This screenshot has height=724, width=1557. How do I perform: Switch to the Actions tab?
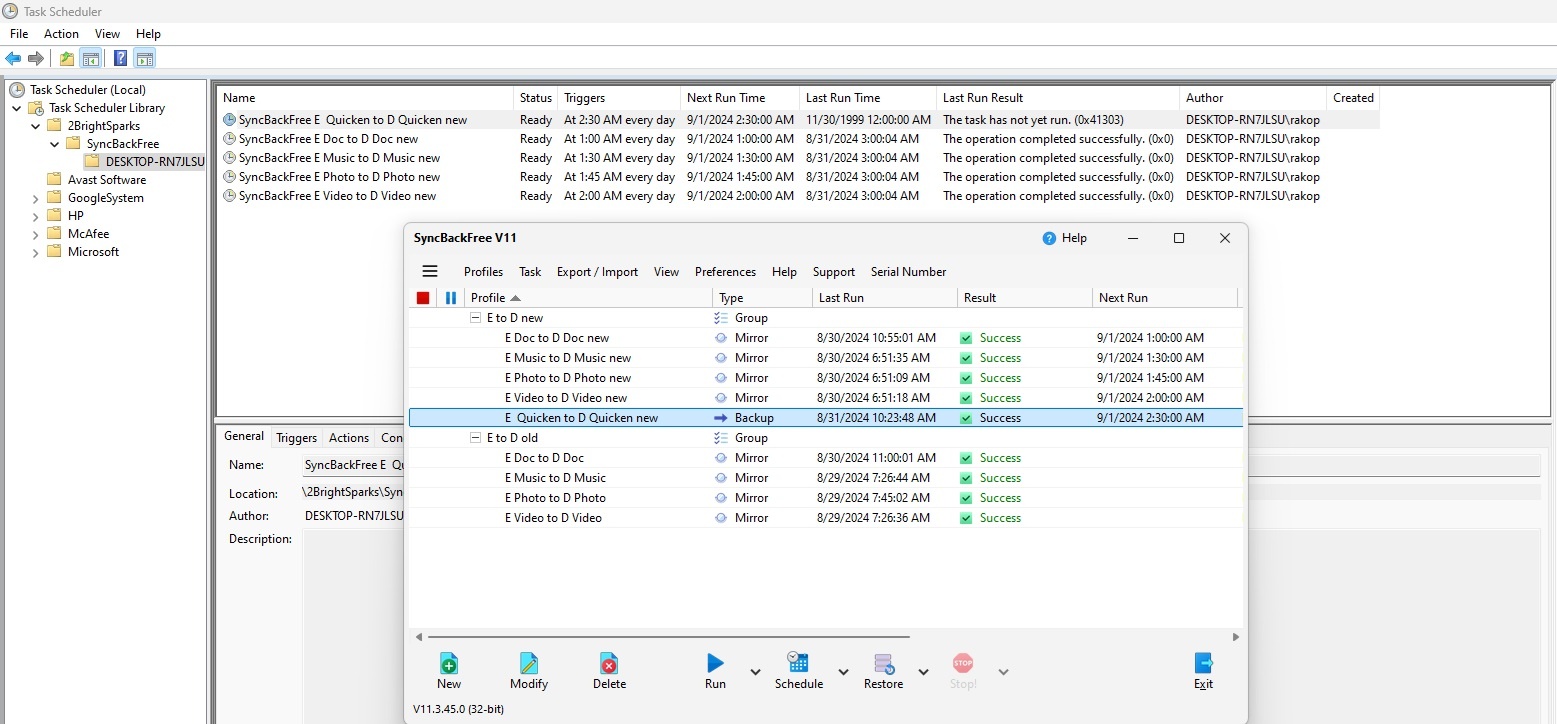point(349,438)
